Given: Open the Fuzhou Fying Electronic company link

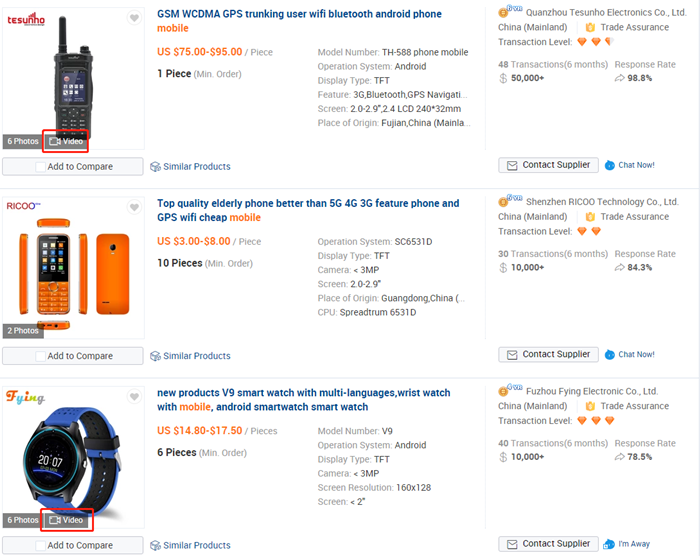Looking at the screenshot, I should (584, 391).
